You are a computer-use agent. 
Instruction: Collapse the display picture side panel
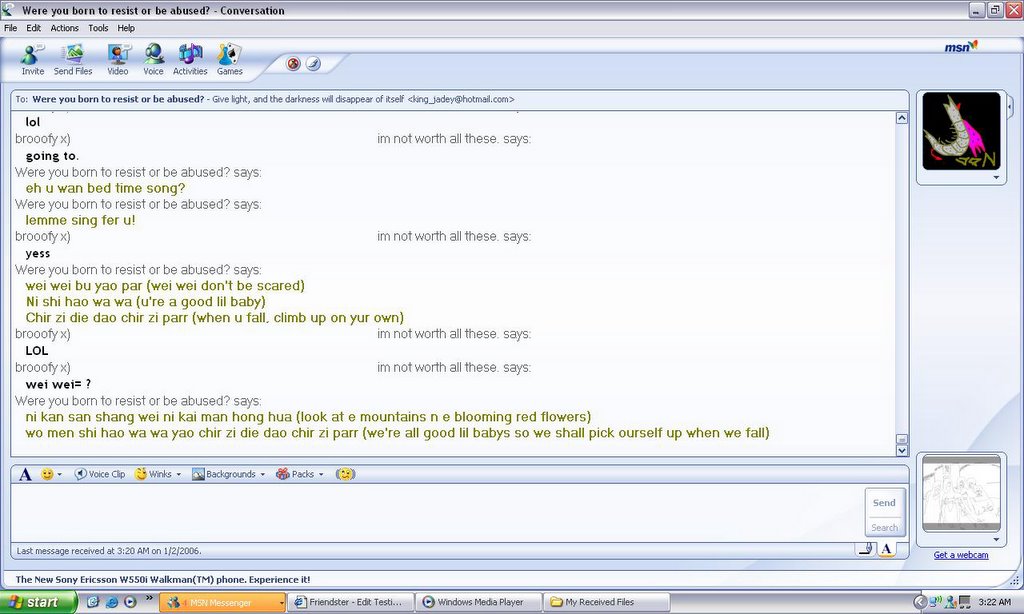pyautogui.click(x=1010, y=106)
